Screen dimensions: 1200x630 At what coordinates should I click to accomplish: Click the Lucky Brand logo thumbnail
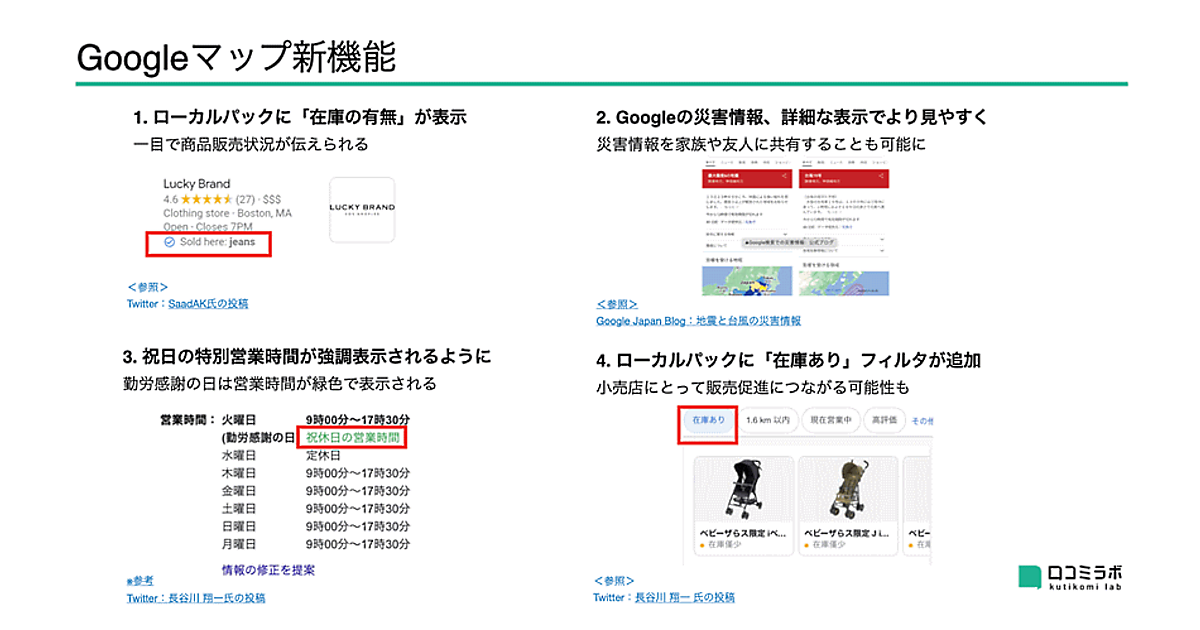tap(362, 209)
